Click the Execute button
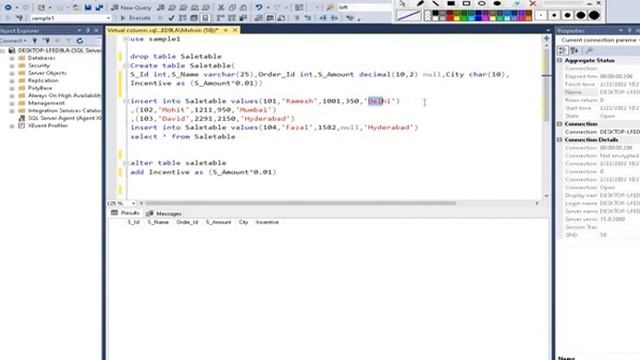 pos(136,18)
